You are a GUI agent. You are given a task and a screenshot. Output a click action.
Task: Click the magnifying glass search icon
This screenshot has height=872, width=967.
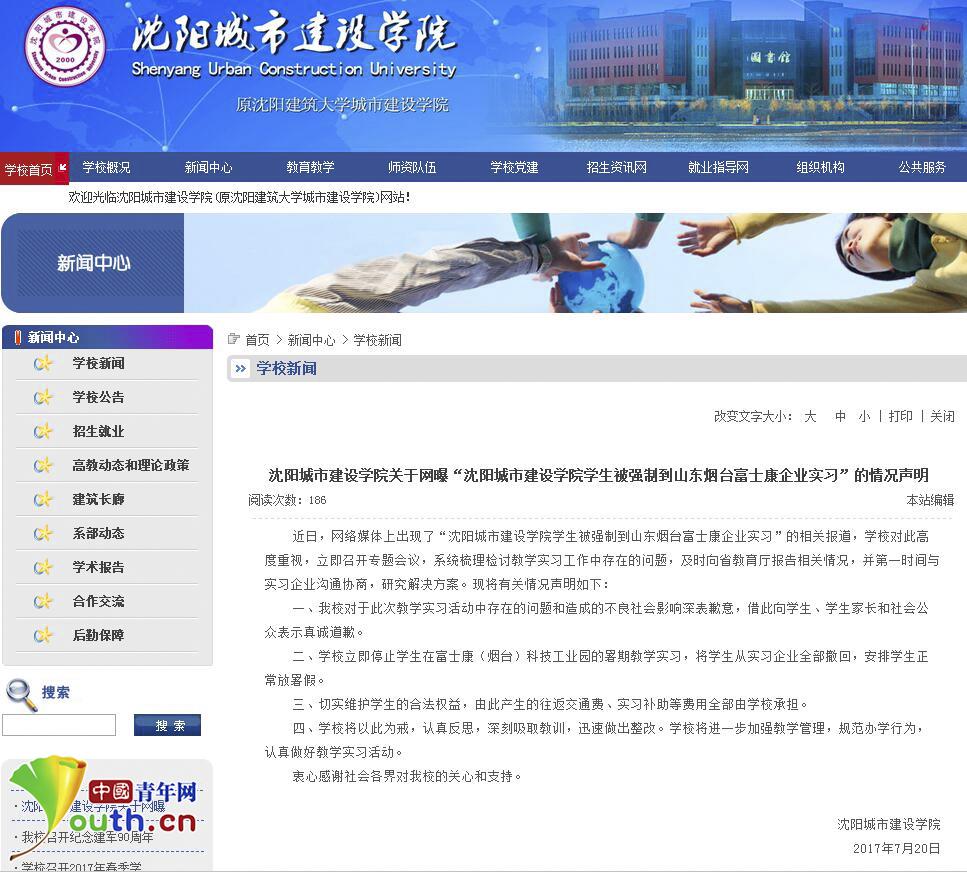(x=20, y=693)
